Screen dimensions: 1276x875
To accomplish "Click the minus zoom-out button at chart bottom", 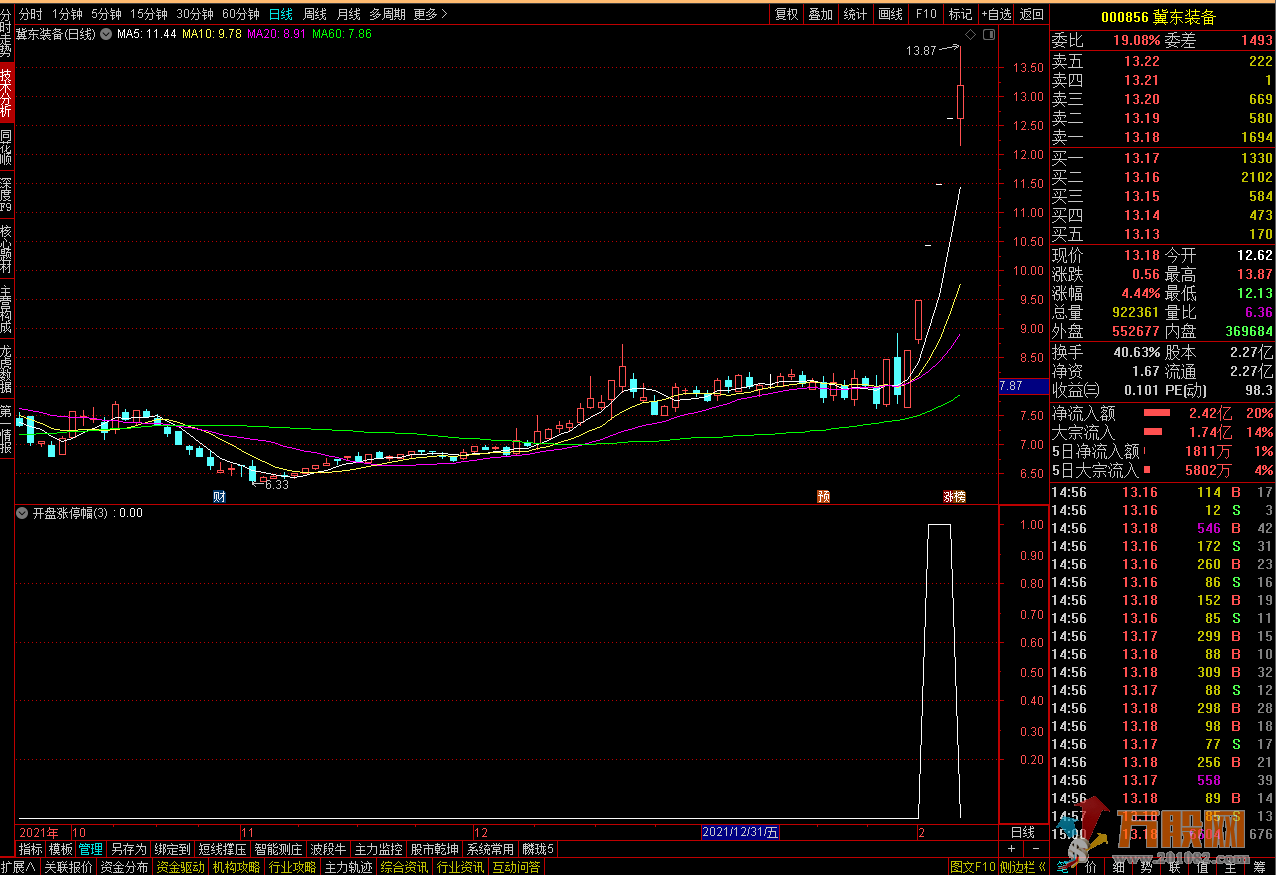I will point(1036,849).
